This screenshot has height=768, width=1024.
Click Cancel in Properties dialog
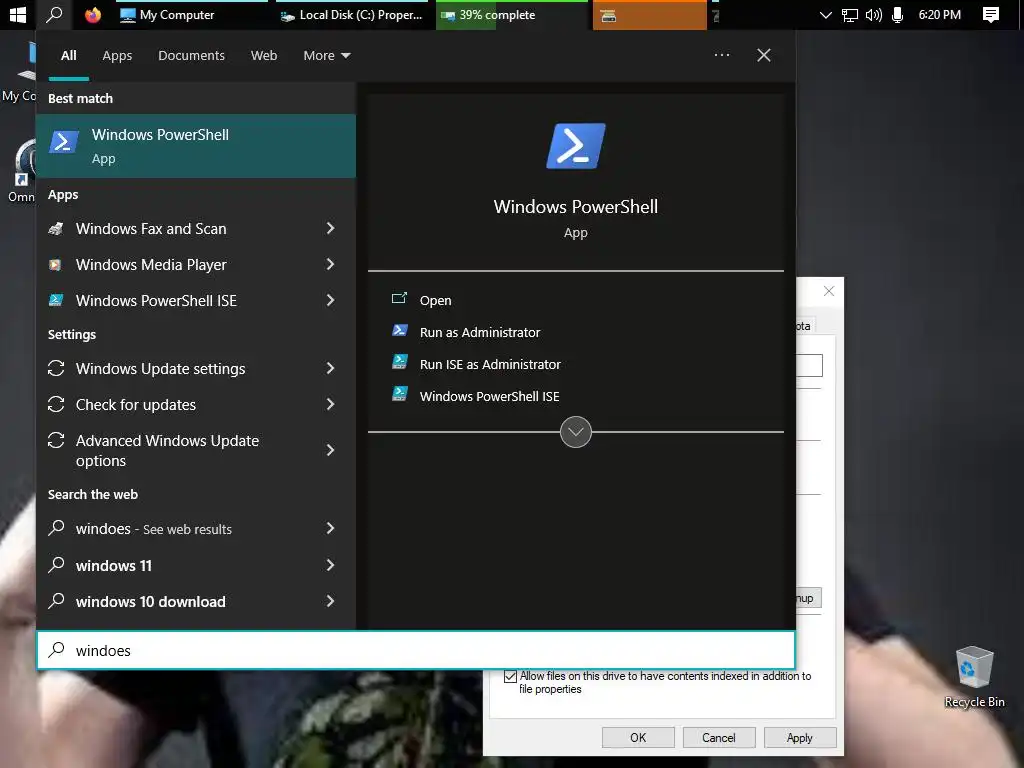[718, 737]
